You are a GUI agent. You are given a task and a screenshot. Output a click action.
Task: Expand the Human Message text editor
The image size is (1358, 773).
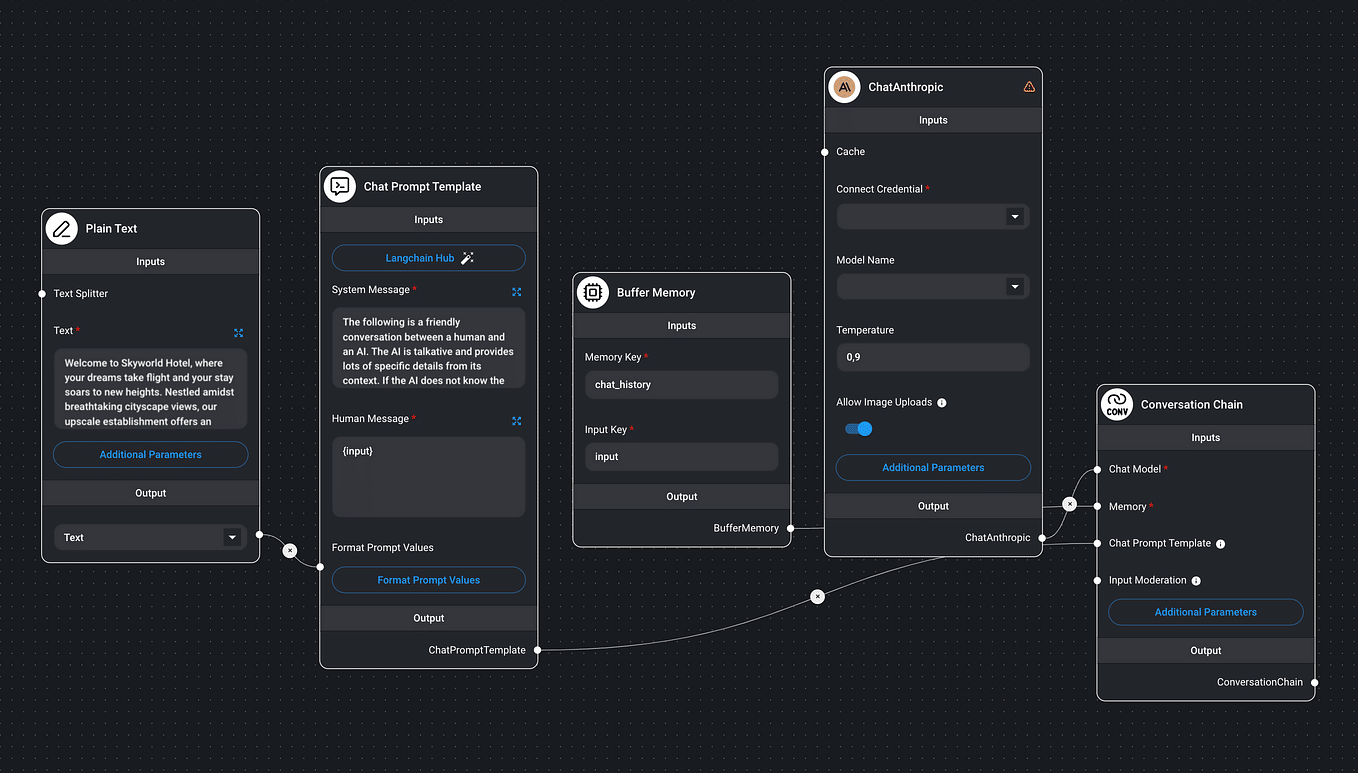click(x=517, y=421)
